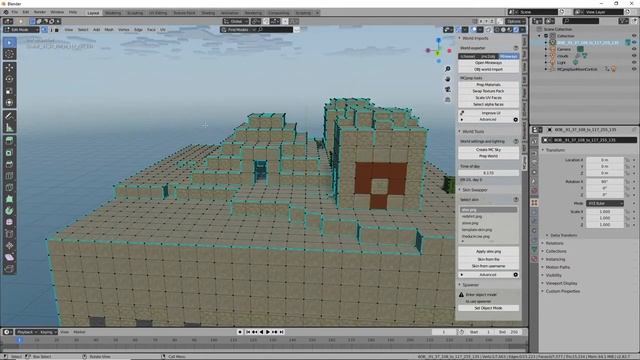Screen dimensions: 640x360
Task: Select the Select Box tool in toolbar
Action: 10,42
